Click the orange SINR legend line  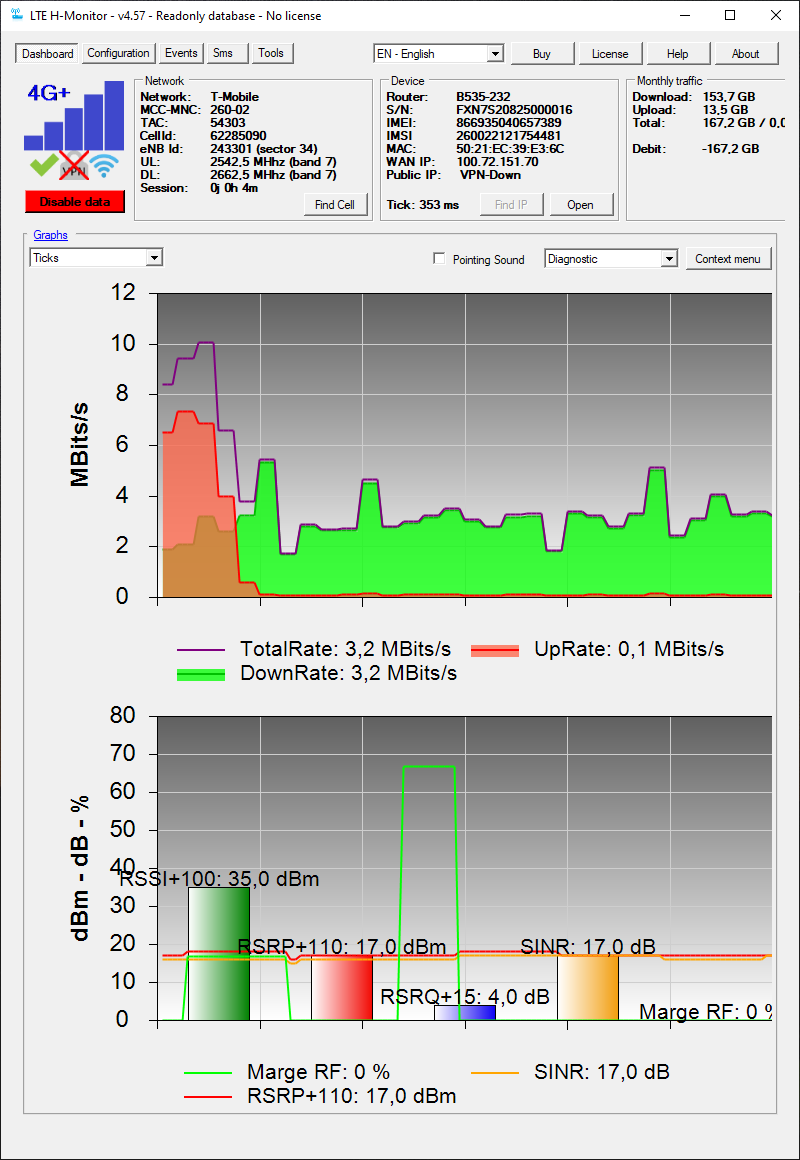[495, 1073]
